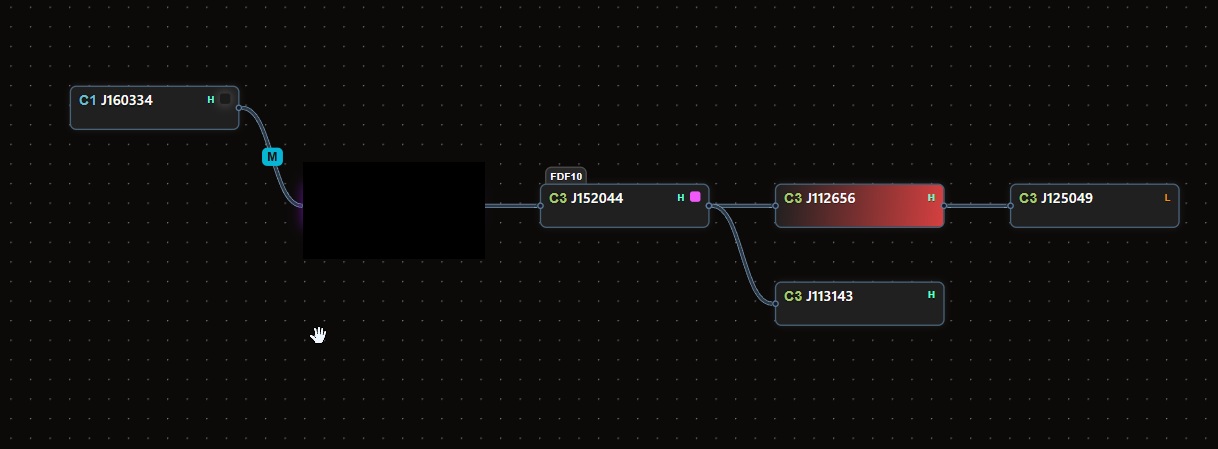This screenshot has height=449, width=1218.
Task: Click the input handle on J152044's left edge
Action: (x=540, y=205)
